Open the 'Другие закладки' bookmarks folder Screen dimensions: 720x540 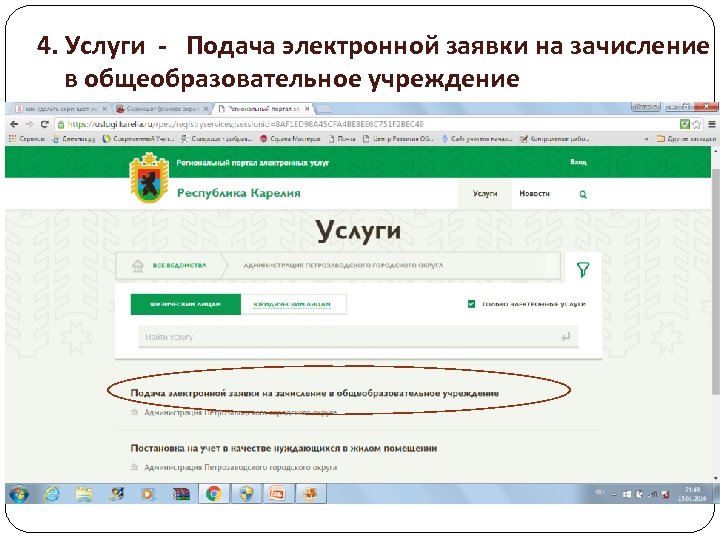[x=686, y=138]
